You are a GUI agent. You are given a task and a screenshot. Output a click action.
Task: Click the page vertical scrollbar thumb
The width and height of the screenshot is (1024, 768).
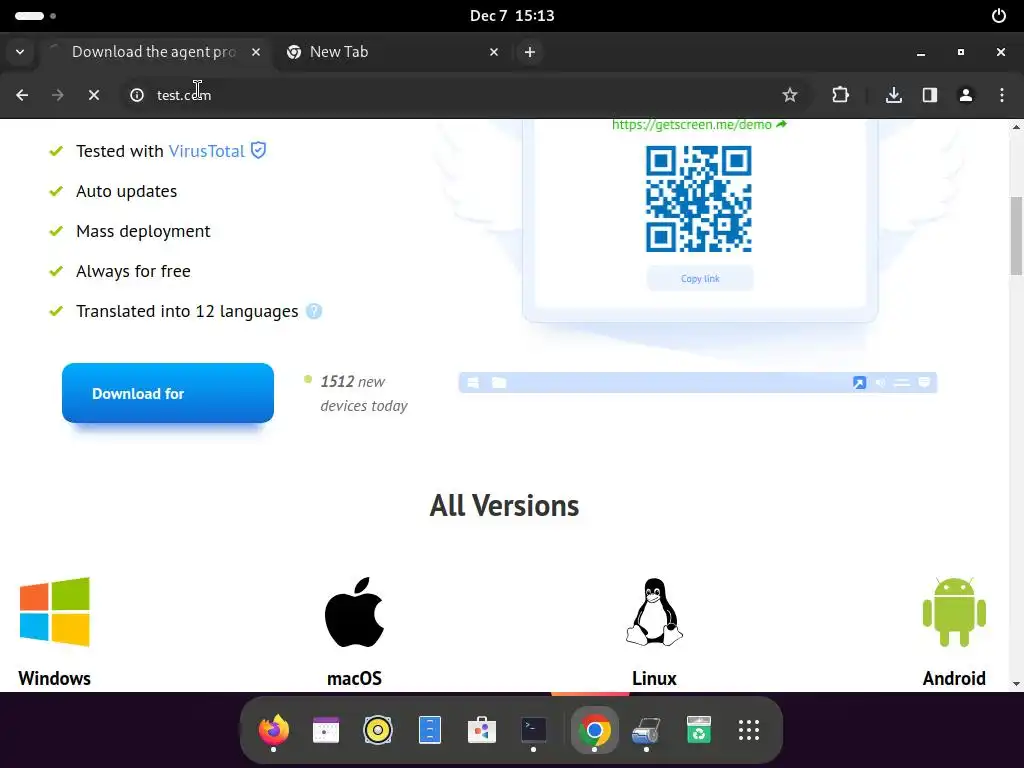pyautogui.click(x=1016, y=235)
